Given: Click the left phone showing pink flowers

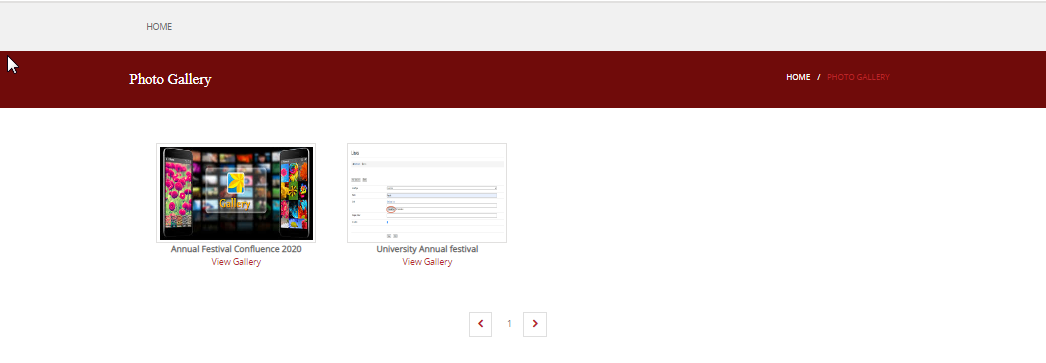Looking at the screenshot, I should 177,192.
